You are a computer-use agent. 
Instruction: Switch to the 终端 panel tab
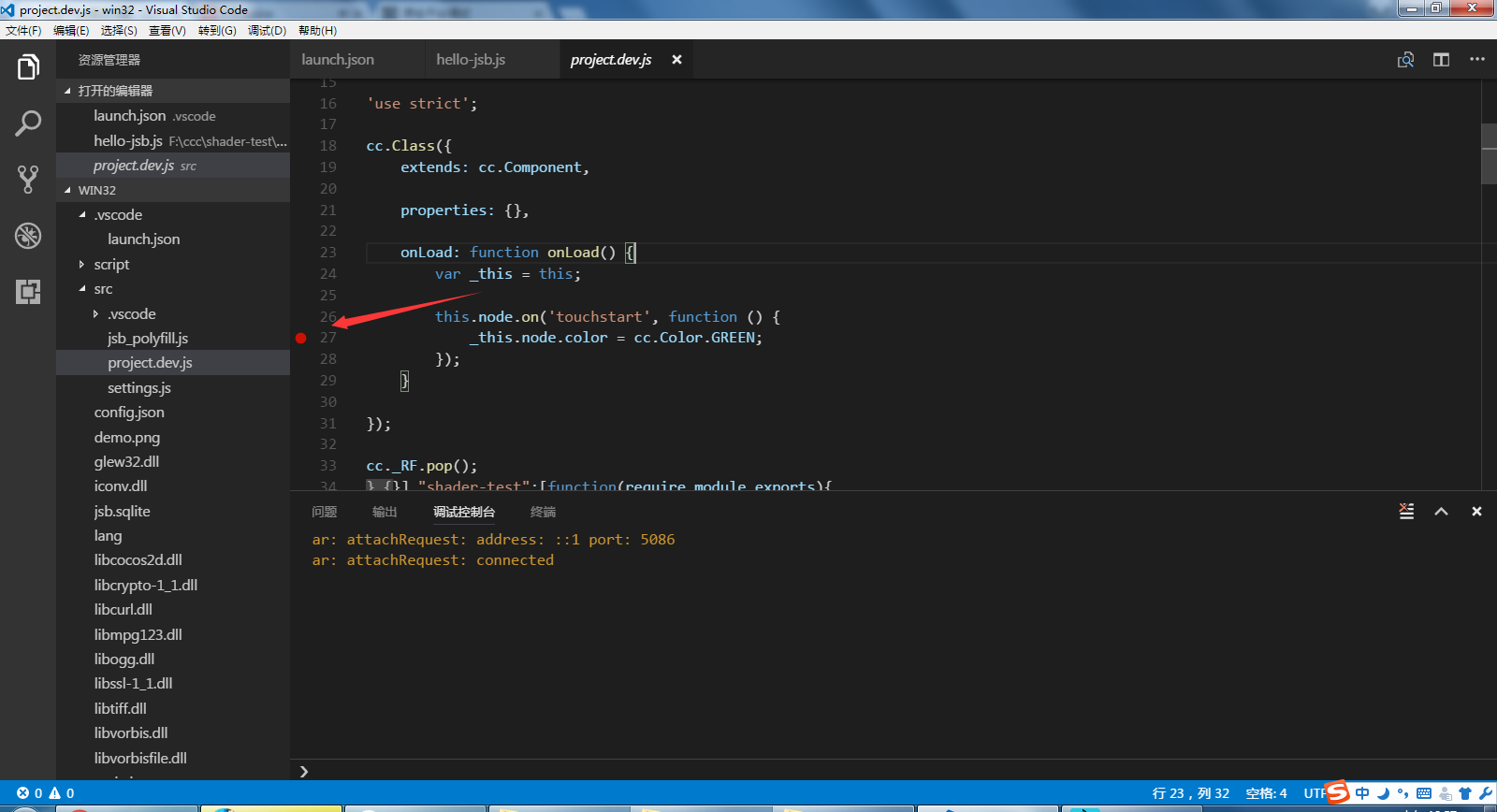pos(543,512)
